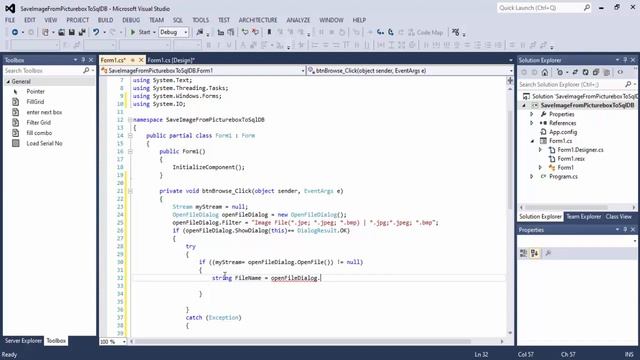The width and height of the screenshot is (640, 360).
Task: Collapse the Form1.cs node in Solution Explorer
Action: [x=532, y=141]
